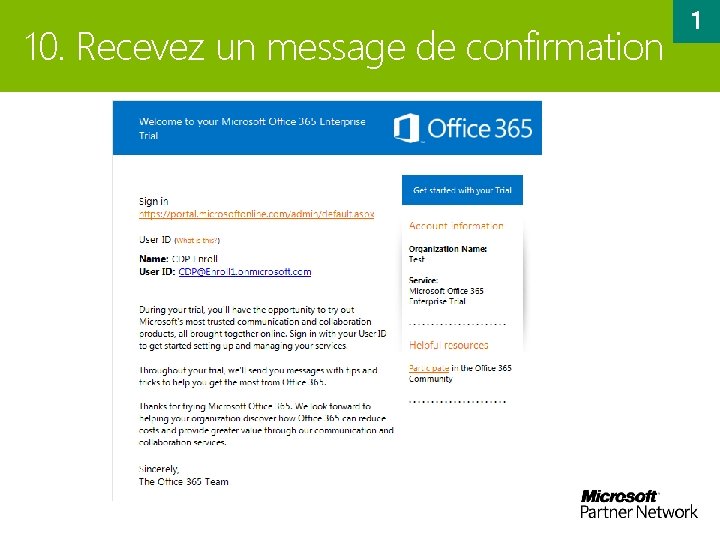This screenshot has height=540, width=720.
Task: Click the 'Name: CDP Enroll' line
Action: pos(178,259)
